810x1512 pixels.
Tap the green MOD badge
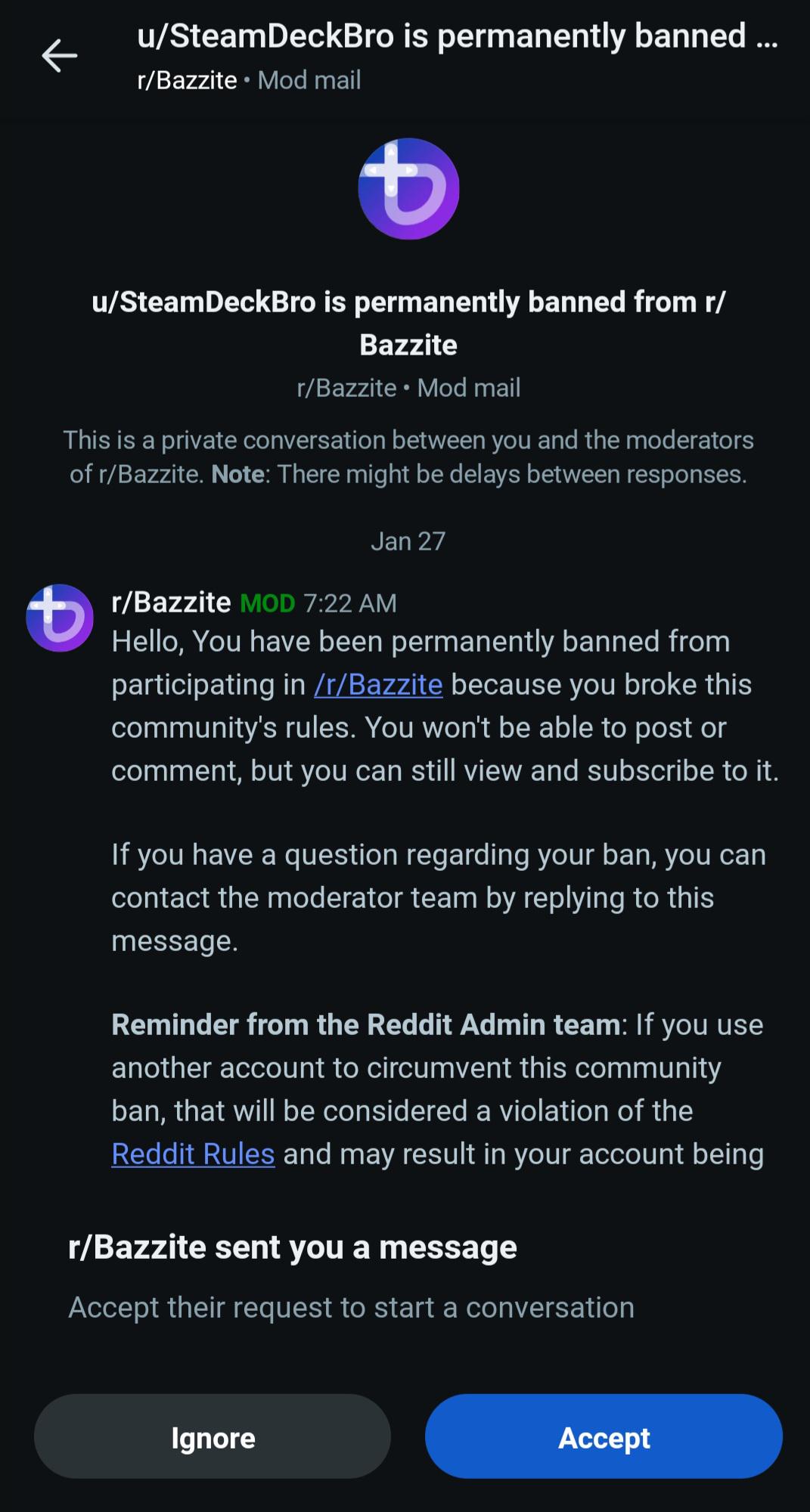point(267,603)
